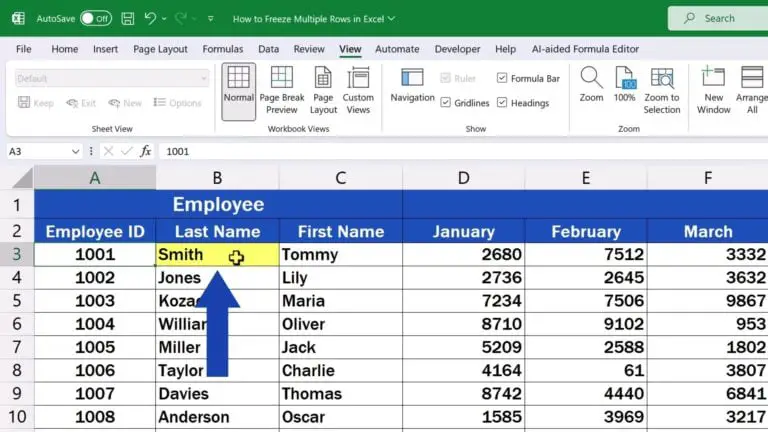This screenshot has width=768, height=432.
Task: Disable the Gridlines checkbox
Action: pyautogui.click(x=446, y=103)
